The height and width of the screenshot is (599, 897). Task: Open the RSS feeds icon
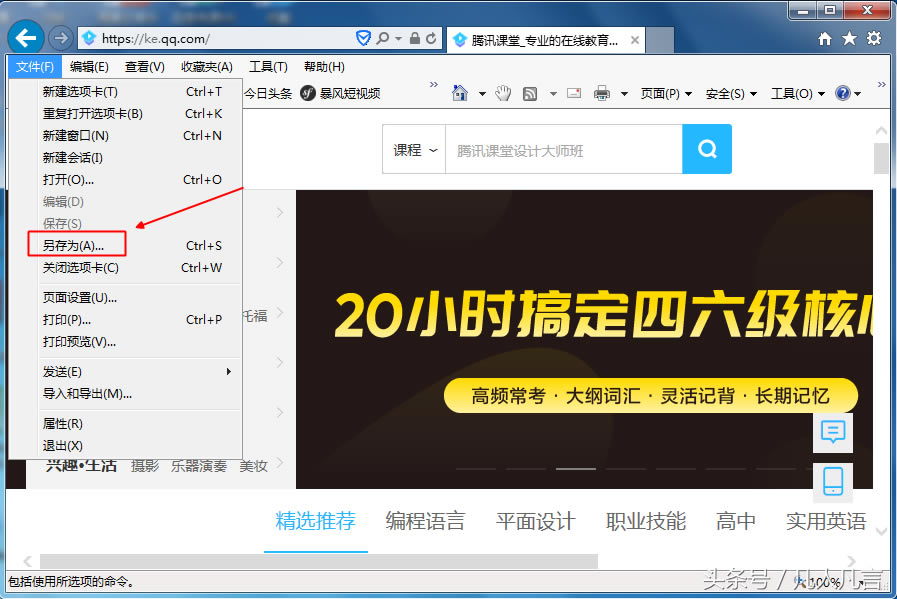coord(529,93)
